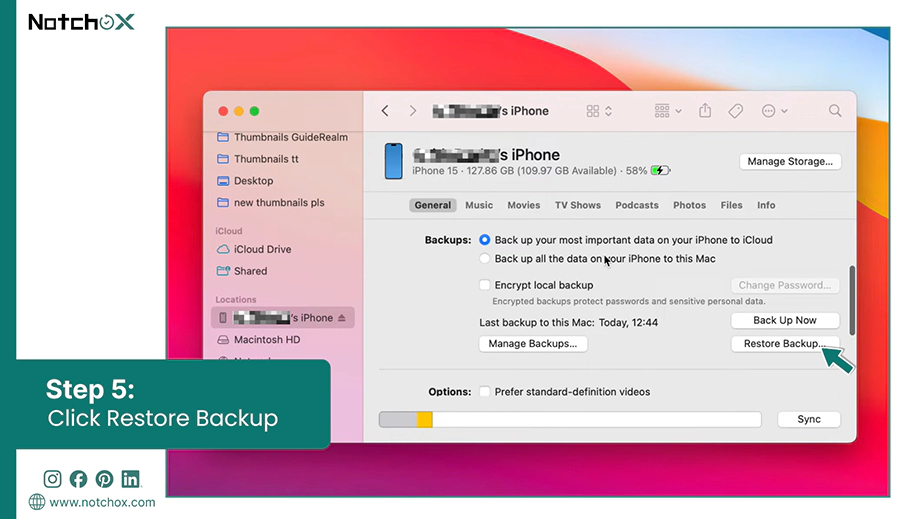922x519 pixels.
Task: Enable Prefer standard-definition videos checkbox
Action: click(485, 391)
